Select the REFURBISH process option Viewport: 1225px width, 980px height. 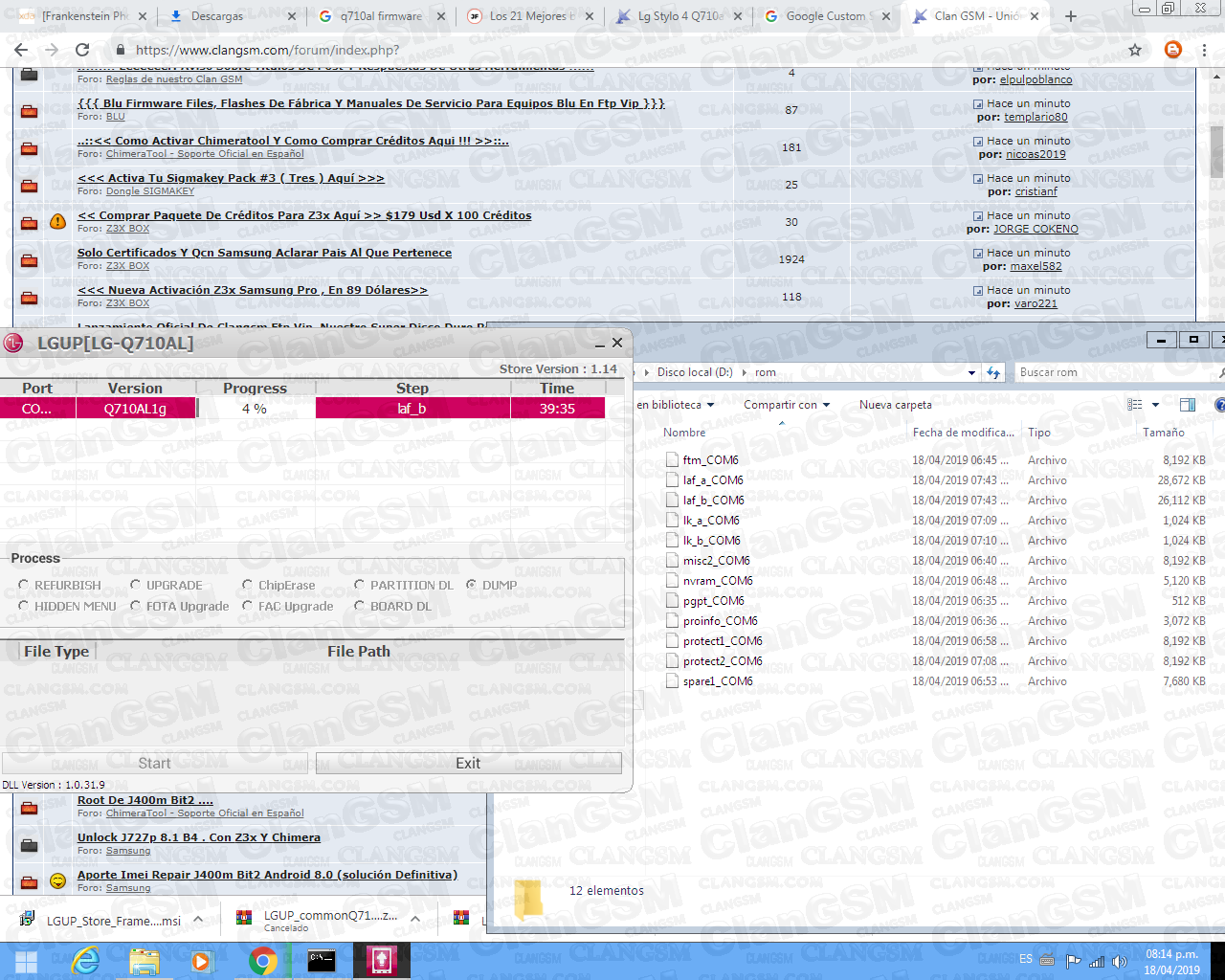(x=58, y=585)
